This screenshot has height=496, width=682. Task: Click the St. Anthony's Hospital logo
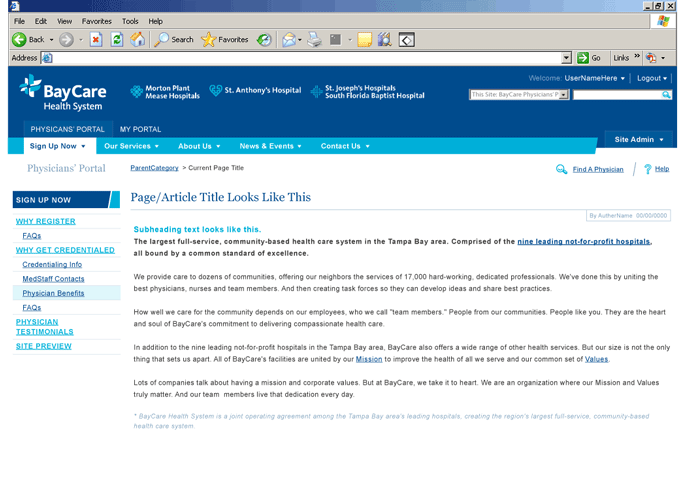point(255,90)
